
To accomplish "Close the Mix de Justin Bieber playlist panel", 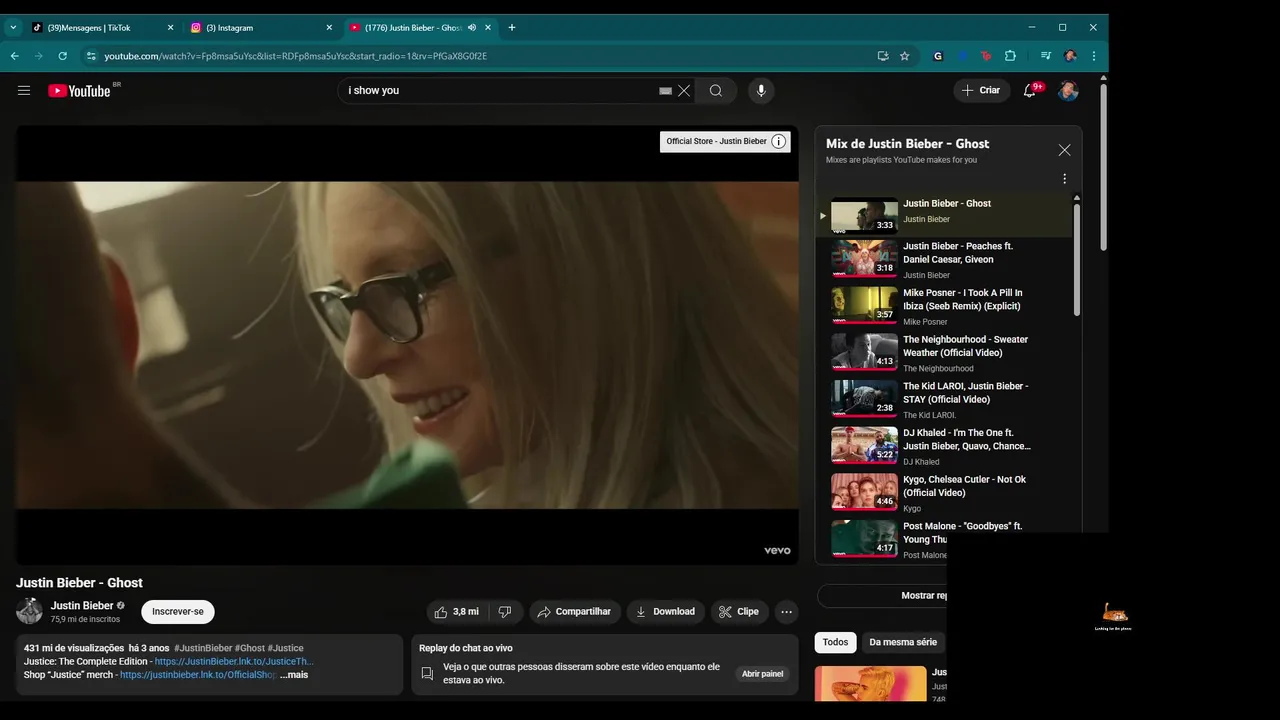I will [x=1064, y=150].
